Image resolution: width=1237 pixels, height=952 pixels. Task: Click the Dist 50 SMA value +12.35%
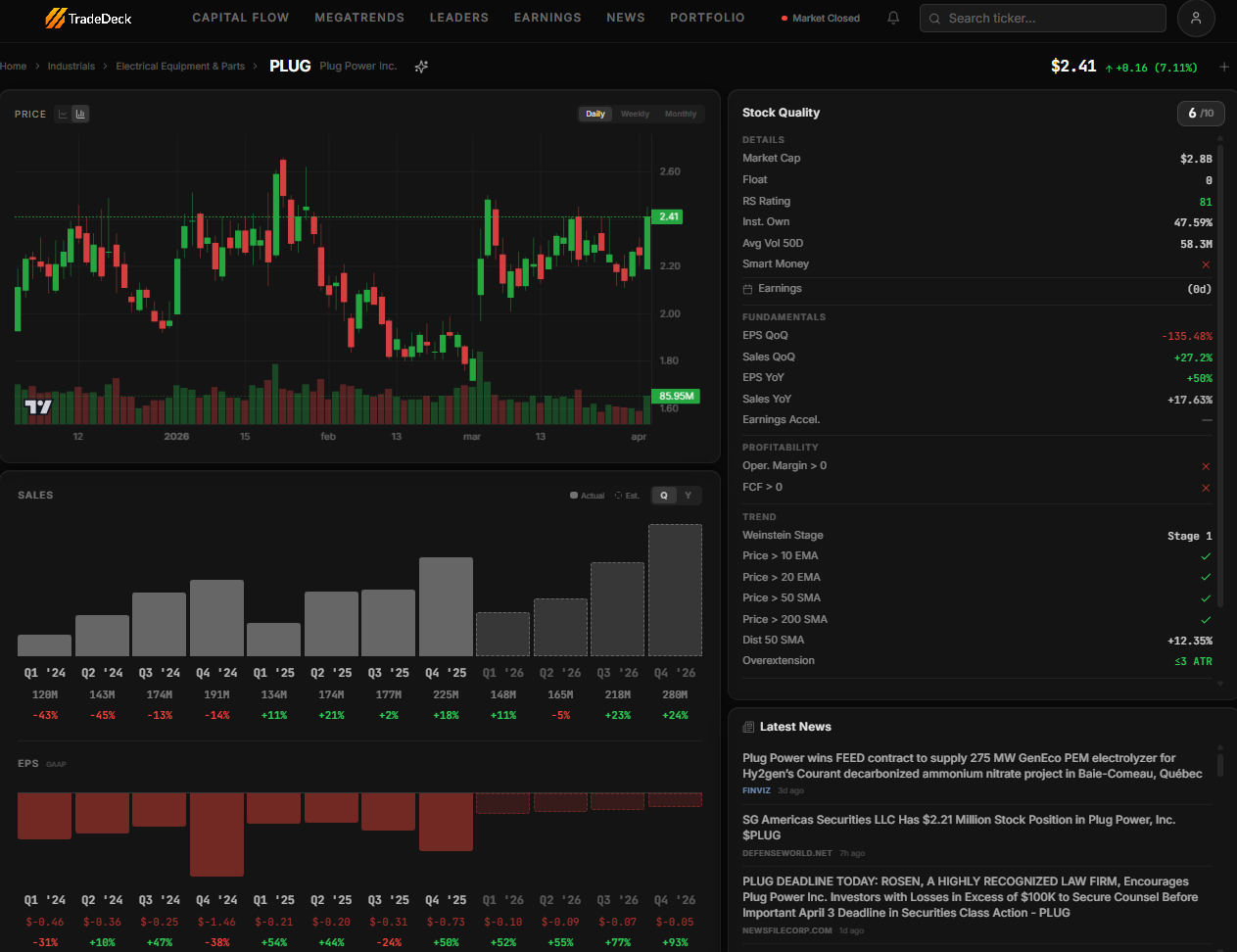[x=1190, y=641]
